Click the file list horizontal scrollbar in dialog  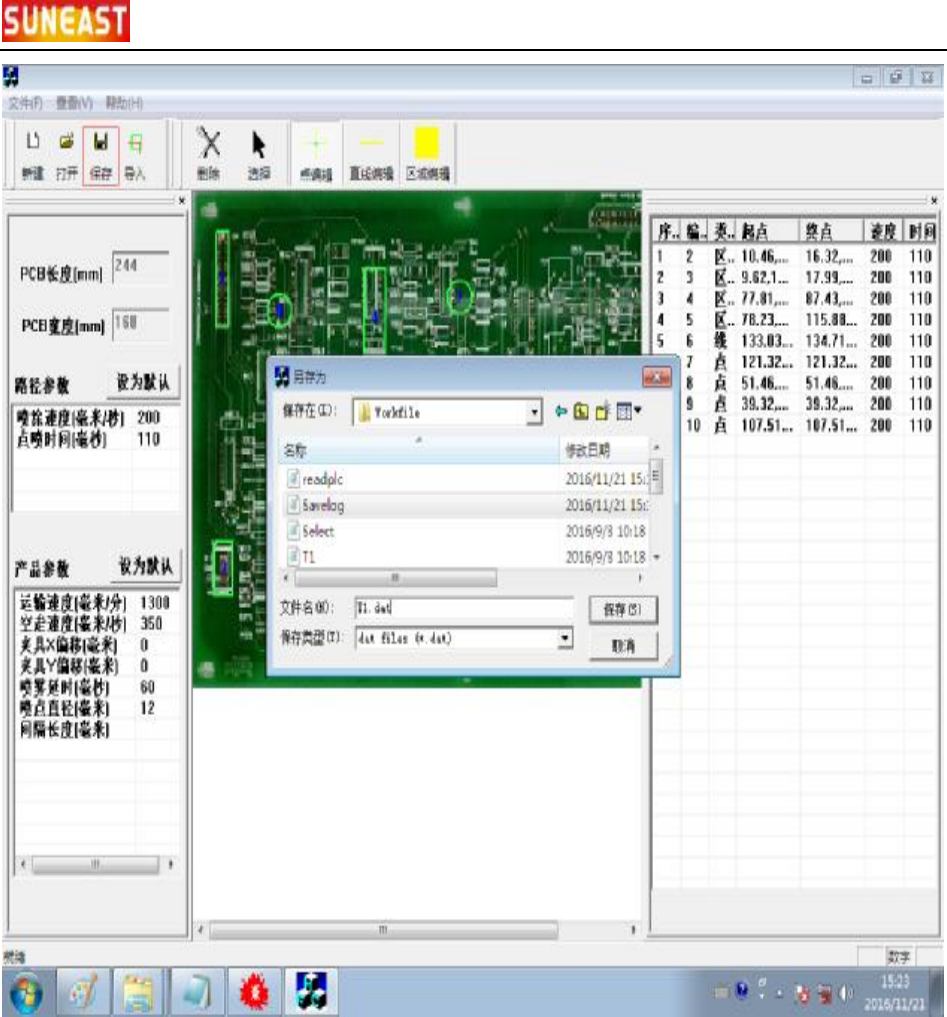[396, 577]
